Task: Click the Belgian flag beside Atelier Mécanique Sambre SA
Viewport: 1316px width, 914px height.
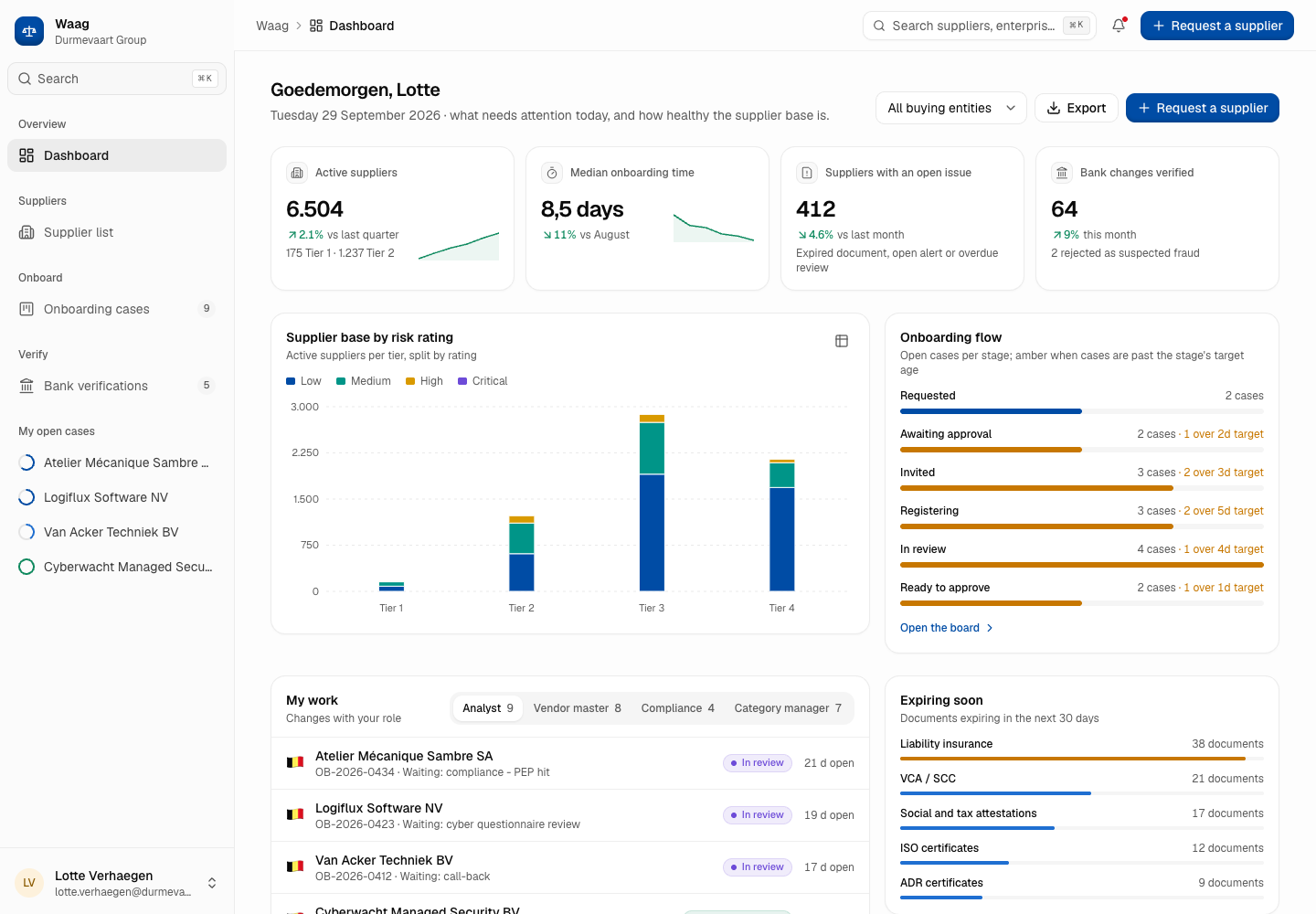Action: [295, 762]
